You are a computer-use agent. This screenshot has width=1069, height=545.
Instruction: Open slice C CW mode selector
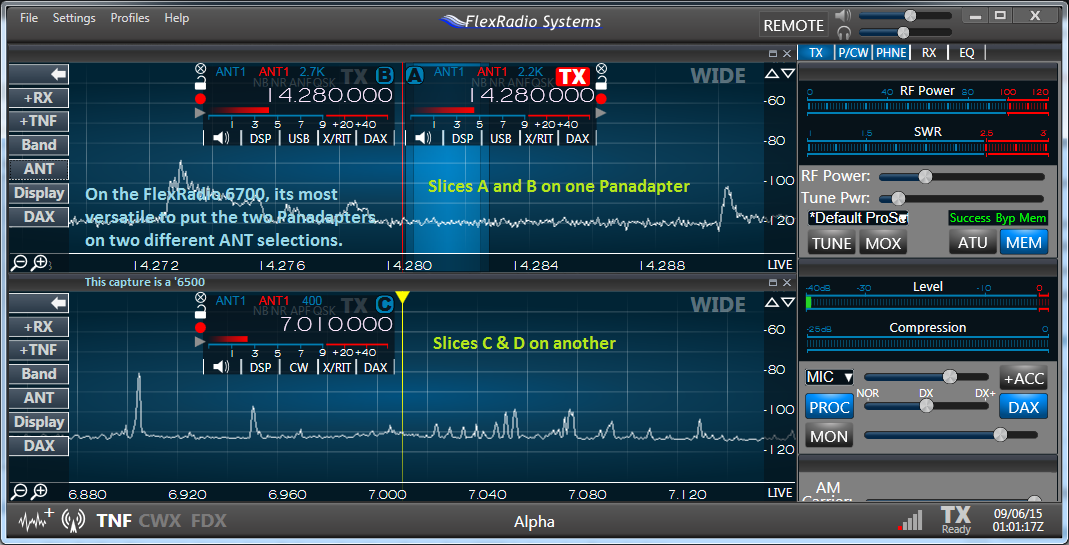(299, 367)
